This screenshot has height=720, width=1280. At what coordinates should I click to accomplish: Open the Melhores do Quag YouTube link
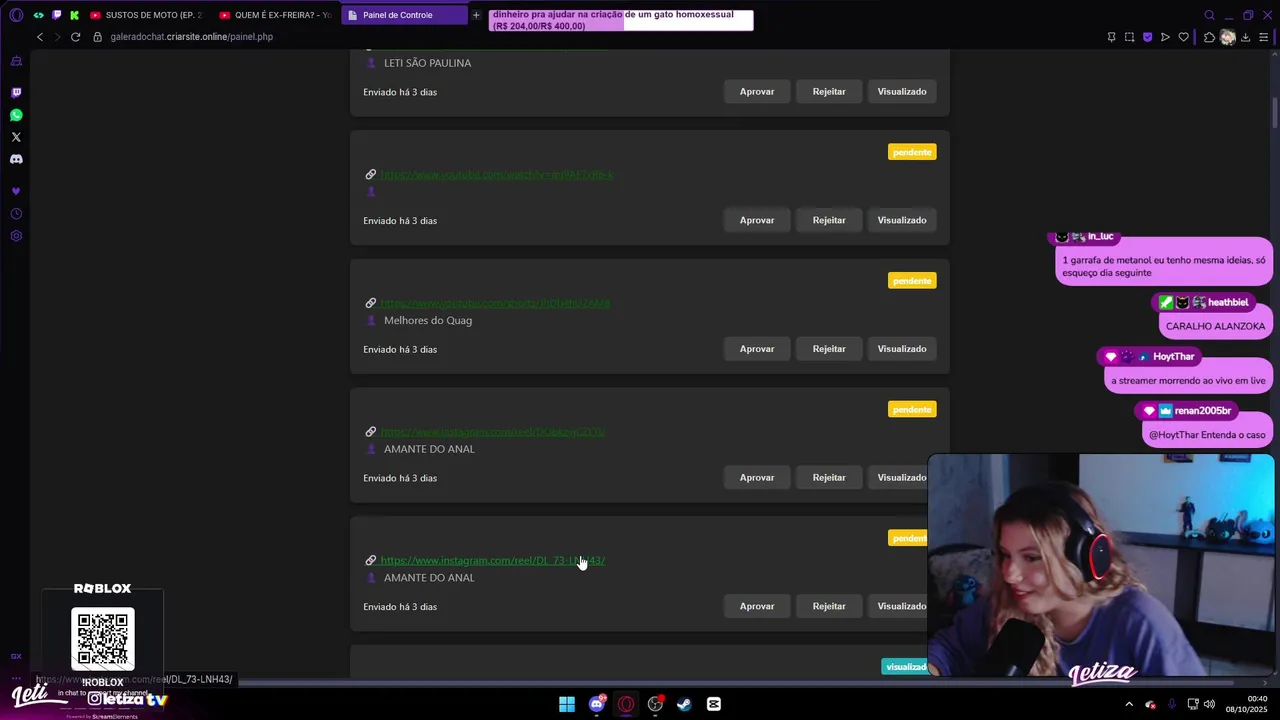pyautogui.click(x=495, y=303)
